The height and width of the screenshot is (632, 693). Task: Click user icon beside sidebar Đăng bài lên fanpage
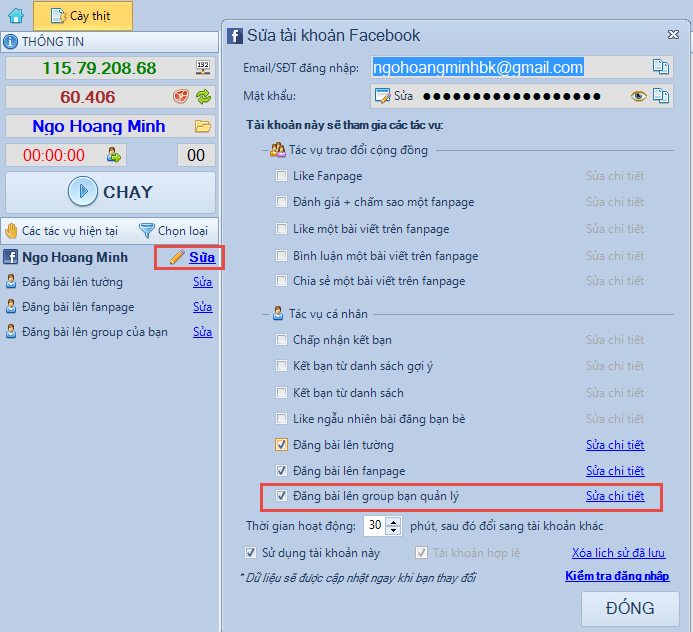click(11, 307)
